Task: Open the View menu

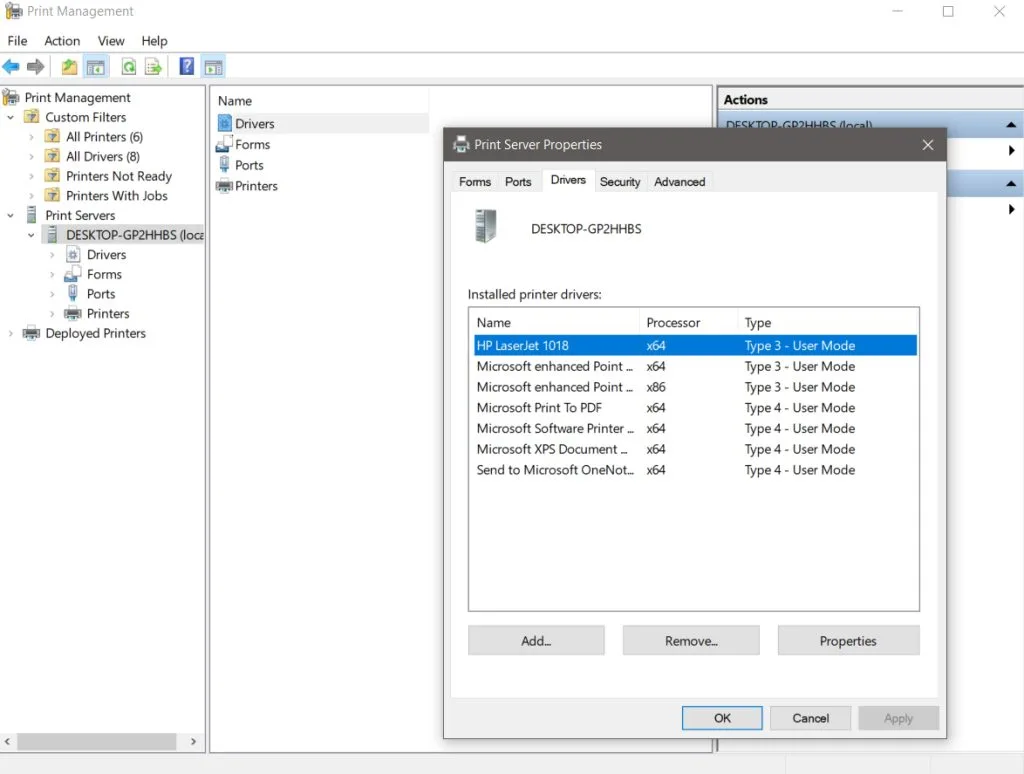Action: point(111,40)
